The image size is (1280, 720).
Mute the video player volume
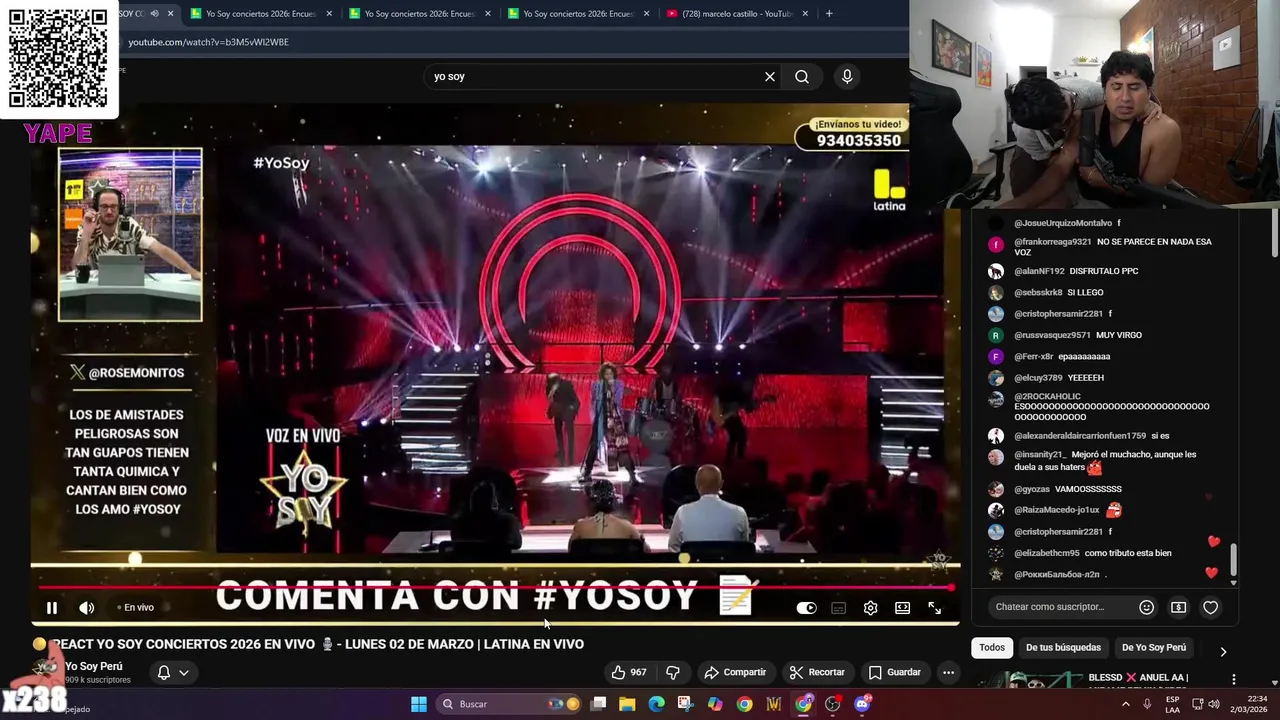pyautogui.click(x=87, y=607)
